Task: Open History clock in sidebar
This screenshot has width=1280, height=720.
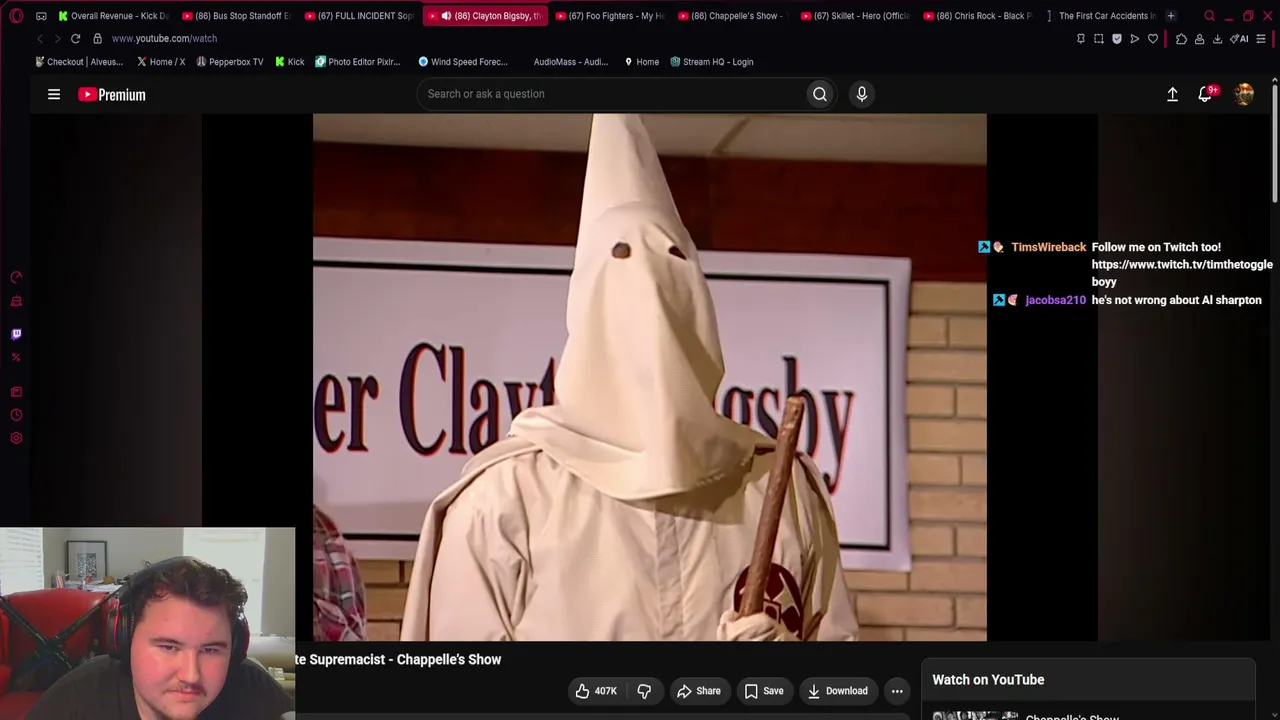Action: pyautogui.click(x=16, y=414)
